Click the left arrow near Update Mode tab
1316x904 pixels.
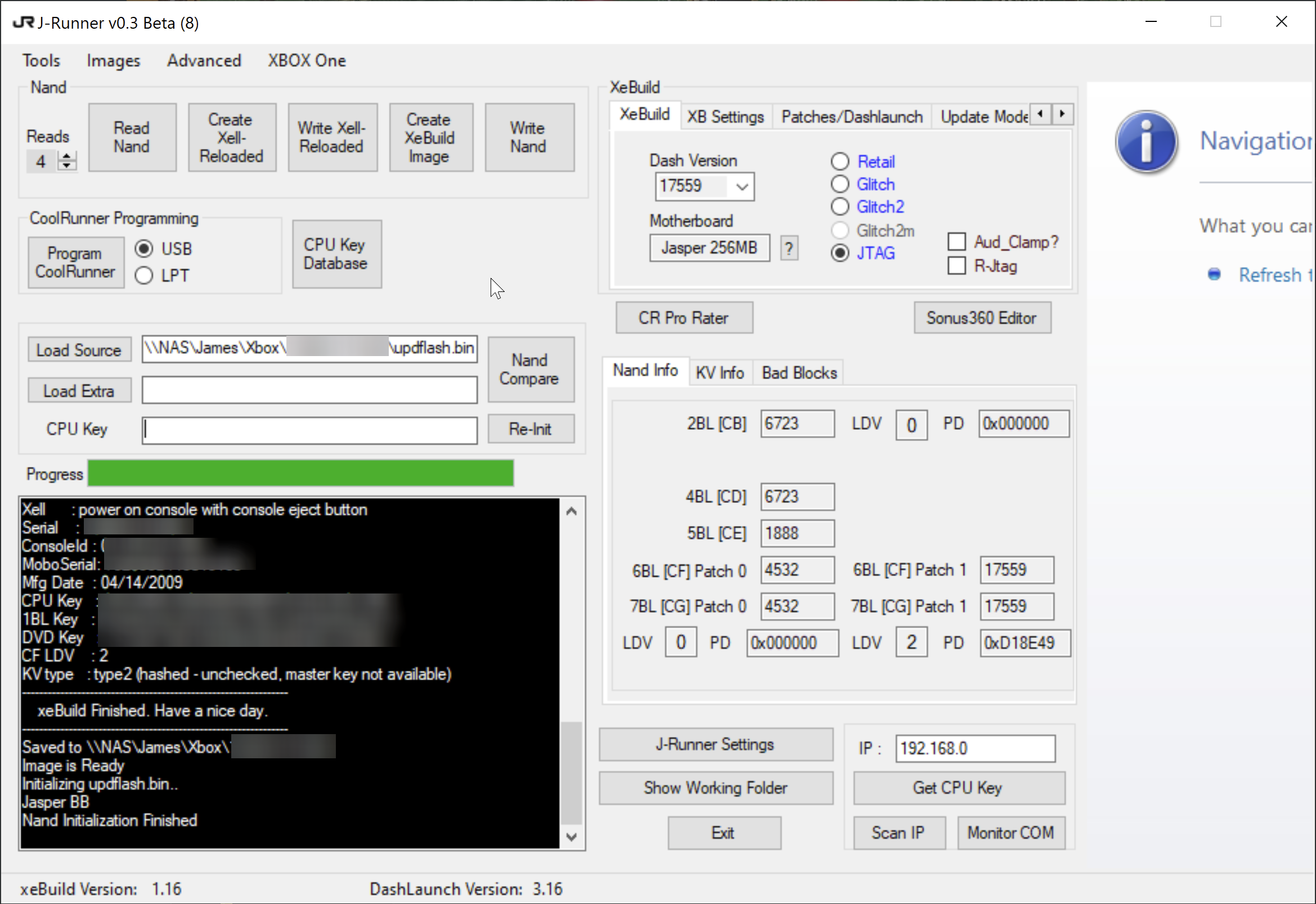click(x=1041, y=114)
